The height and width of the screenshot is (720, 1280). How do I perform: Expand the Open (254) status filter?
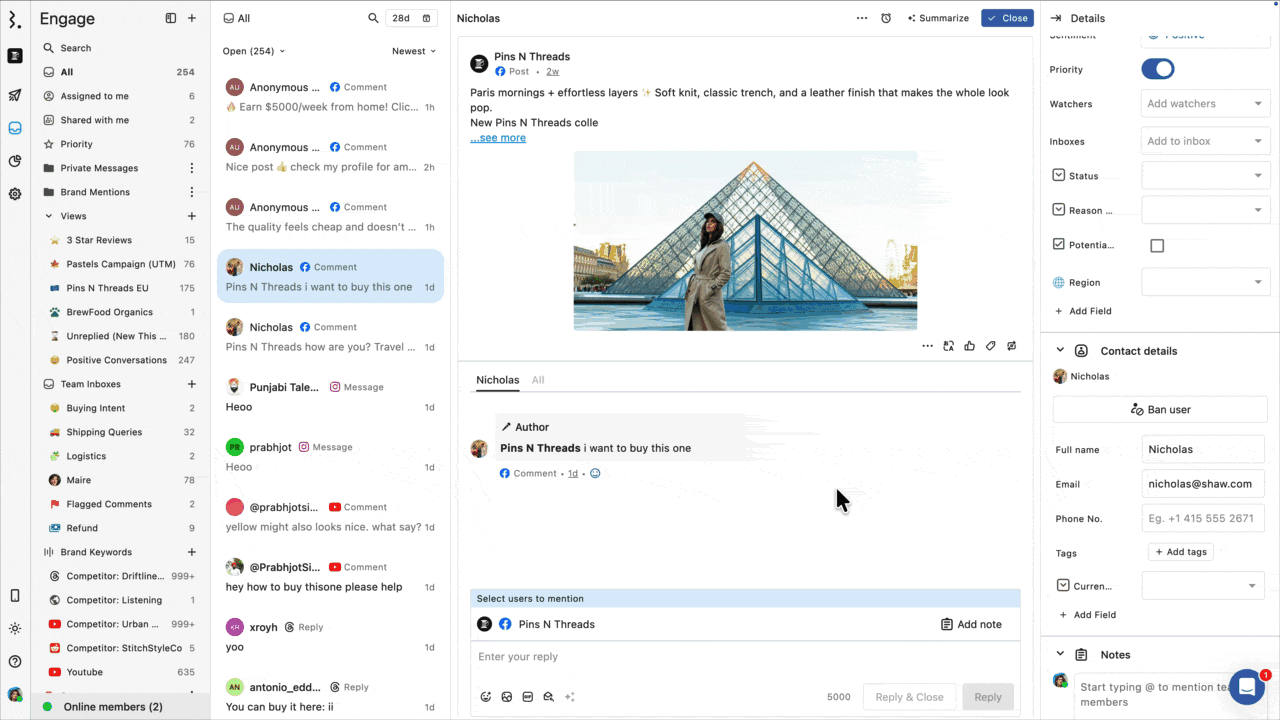tap(254, 51)
